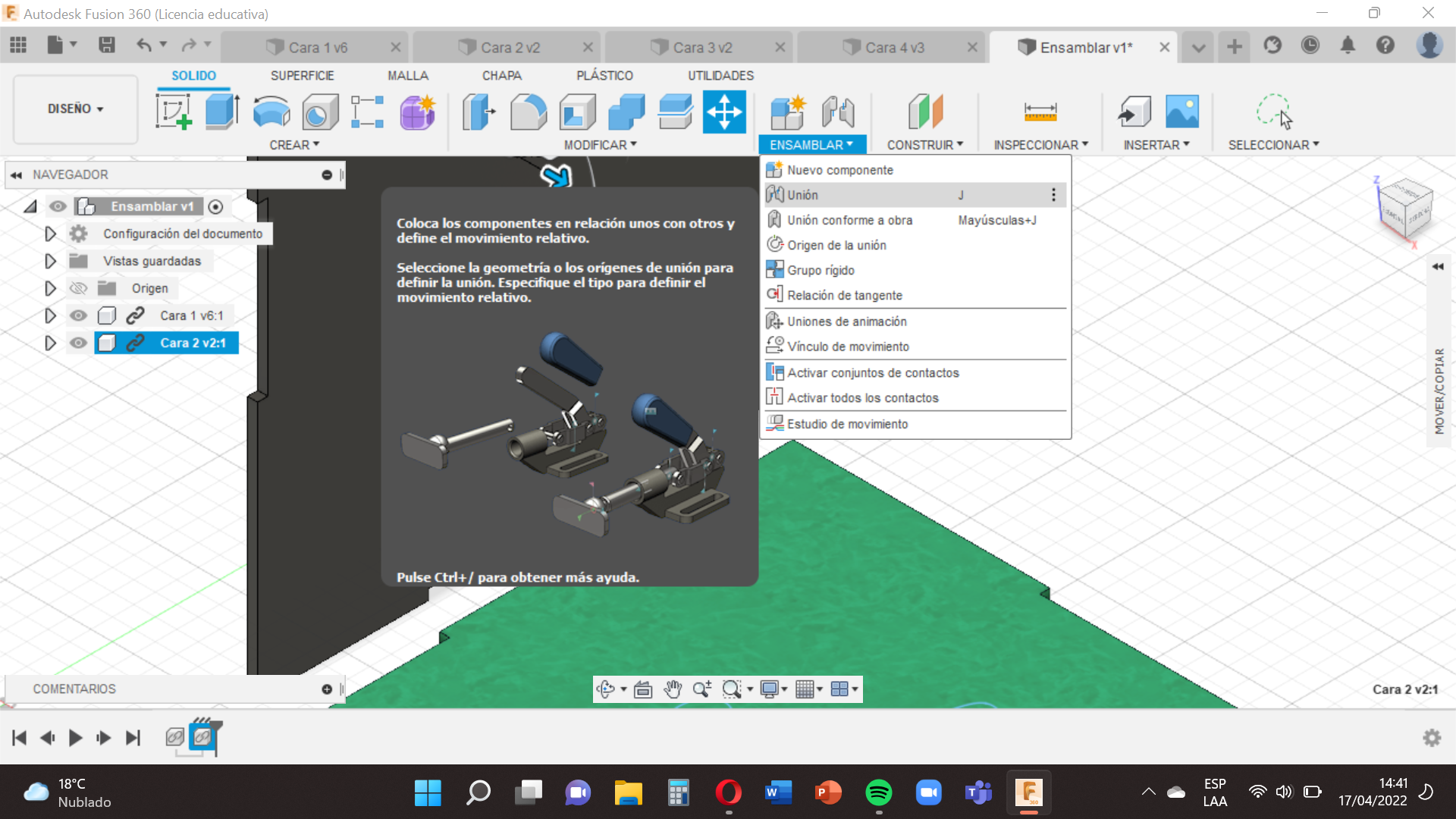Select the Press Pull tool
Viewport: 1456px width, 819px height.
point(479,112)
